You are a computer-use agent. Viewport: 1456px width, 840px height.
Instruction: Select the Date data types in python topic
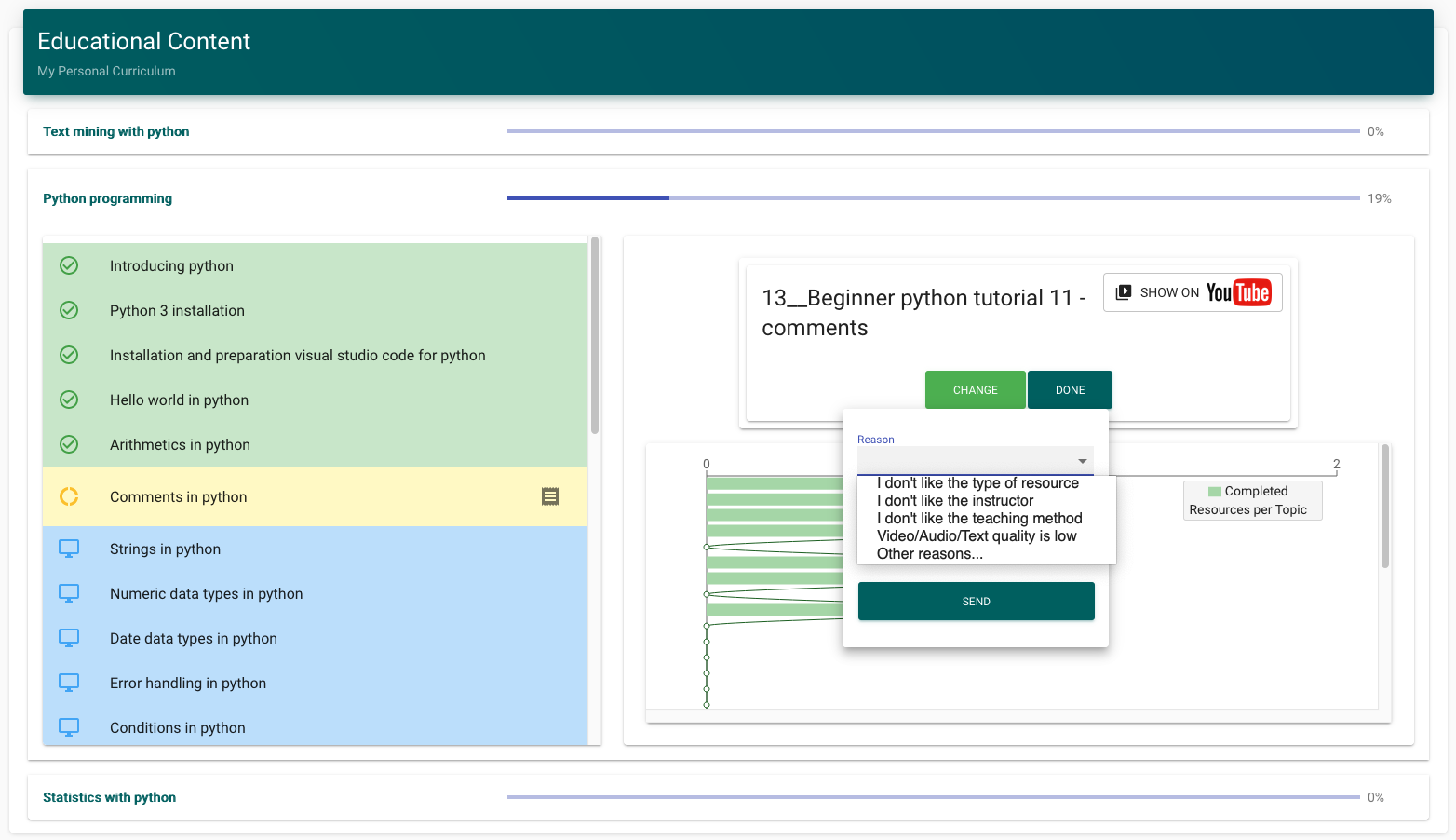[x=316, y=638]
